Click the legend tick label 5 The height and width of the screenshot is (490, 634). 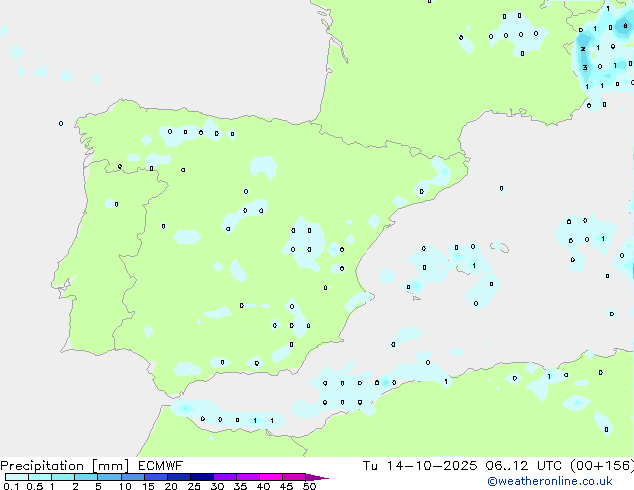tap(98, 486)
